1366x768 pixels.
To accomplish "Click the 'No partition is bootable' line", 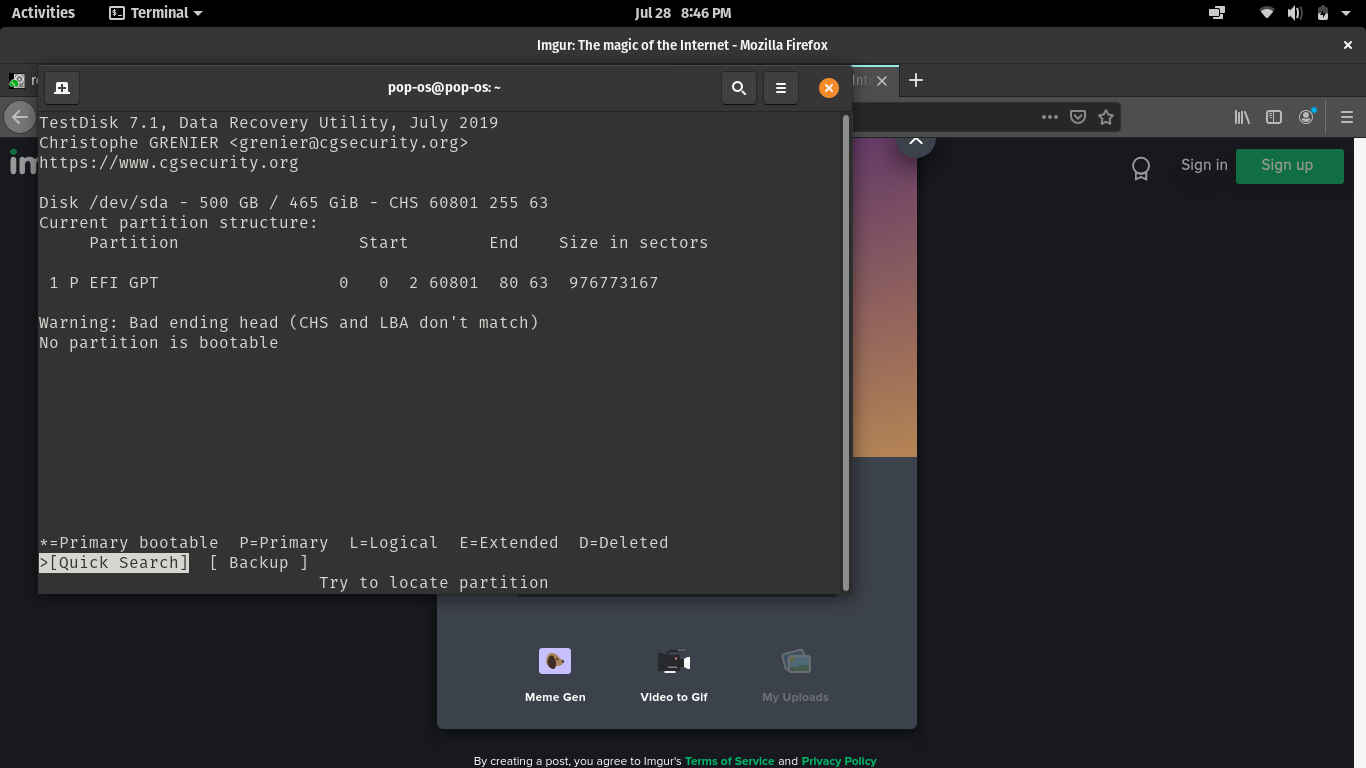I will [x=159, y=343].
